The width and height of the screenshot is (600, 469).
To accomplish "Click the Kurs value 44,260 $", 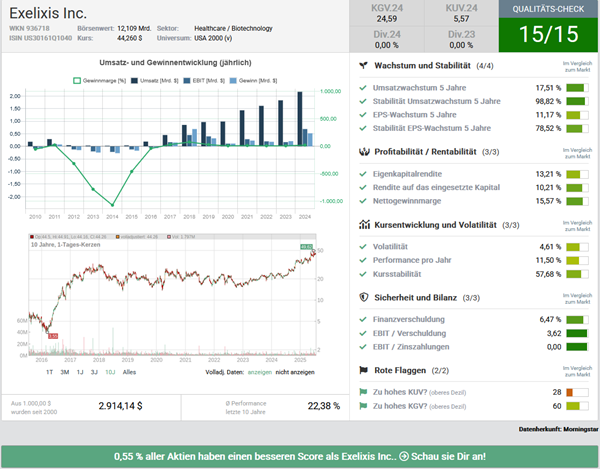I will [x=130, y=38].
